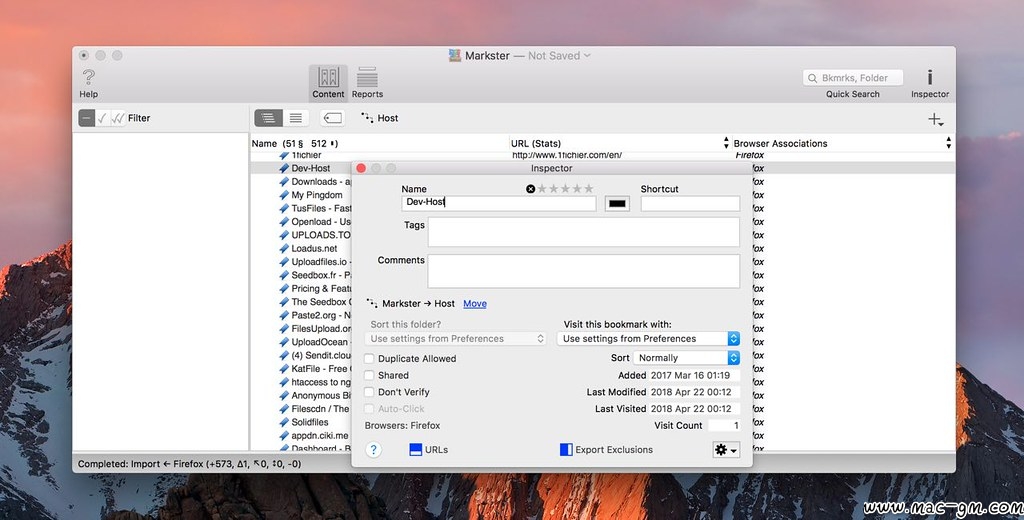
Task: Enable the Don't Verify checkbox
Action: 370,392
